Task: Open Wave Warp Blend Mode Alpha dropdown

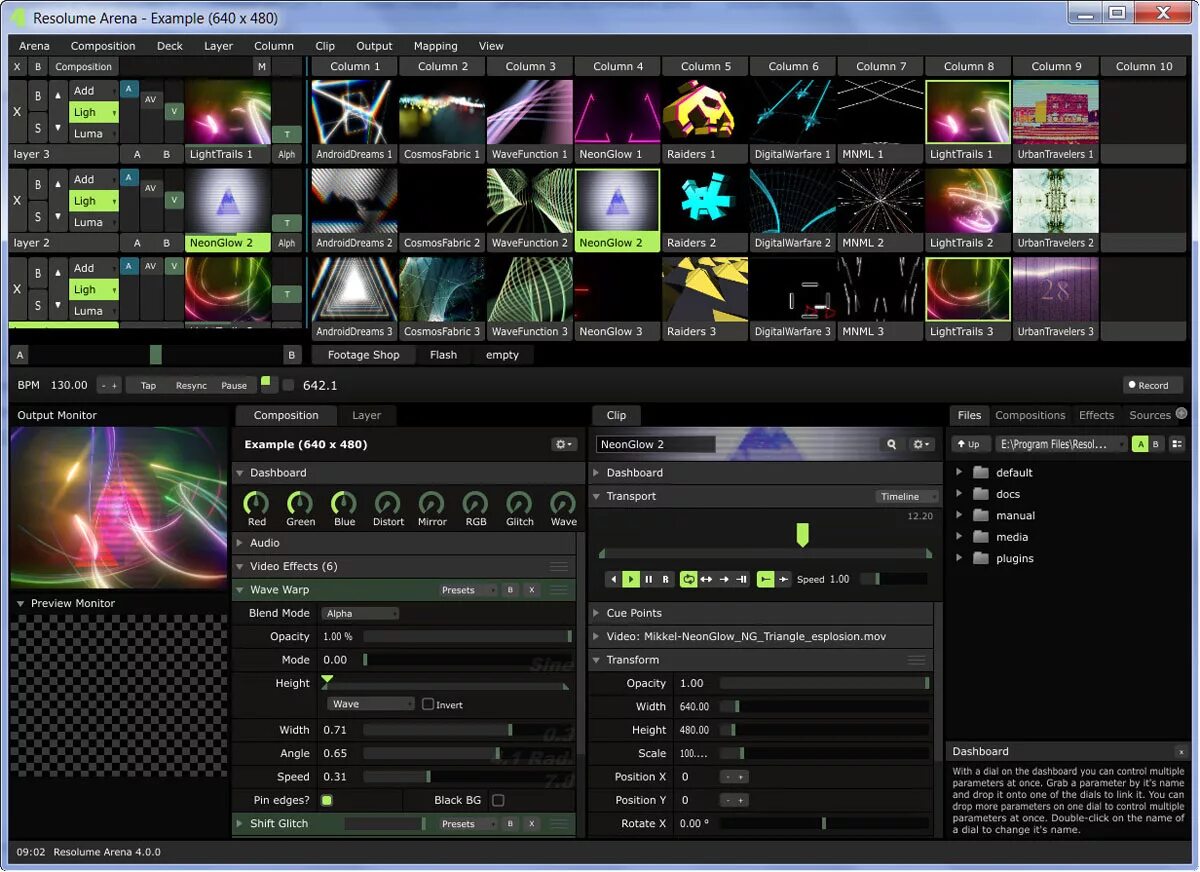Action: point(361,613)
